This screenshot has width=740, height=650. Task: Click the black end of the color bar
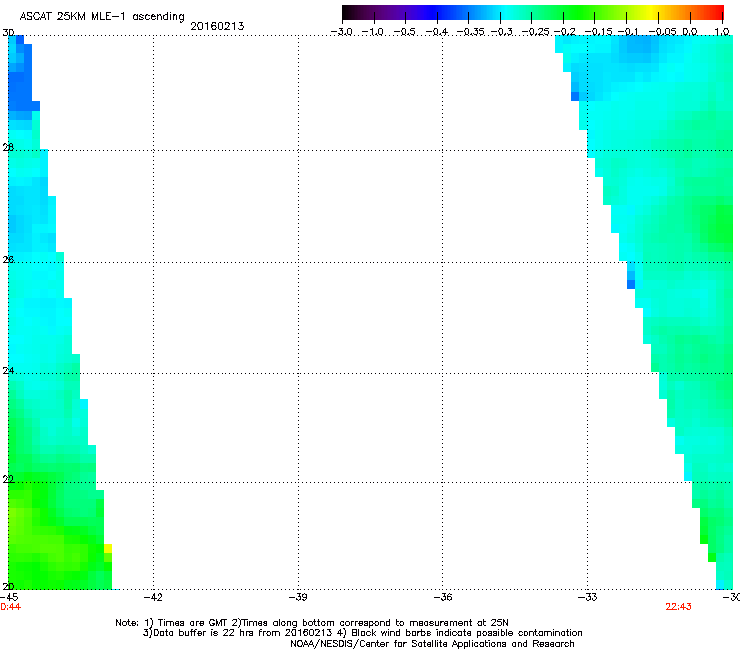click(346, 13)
